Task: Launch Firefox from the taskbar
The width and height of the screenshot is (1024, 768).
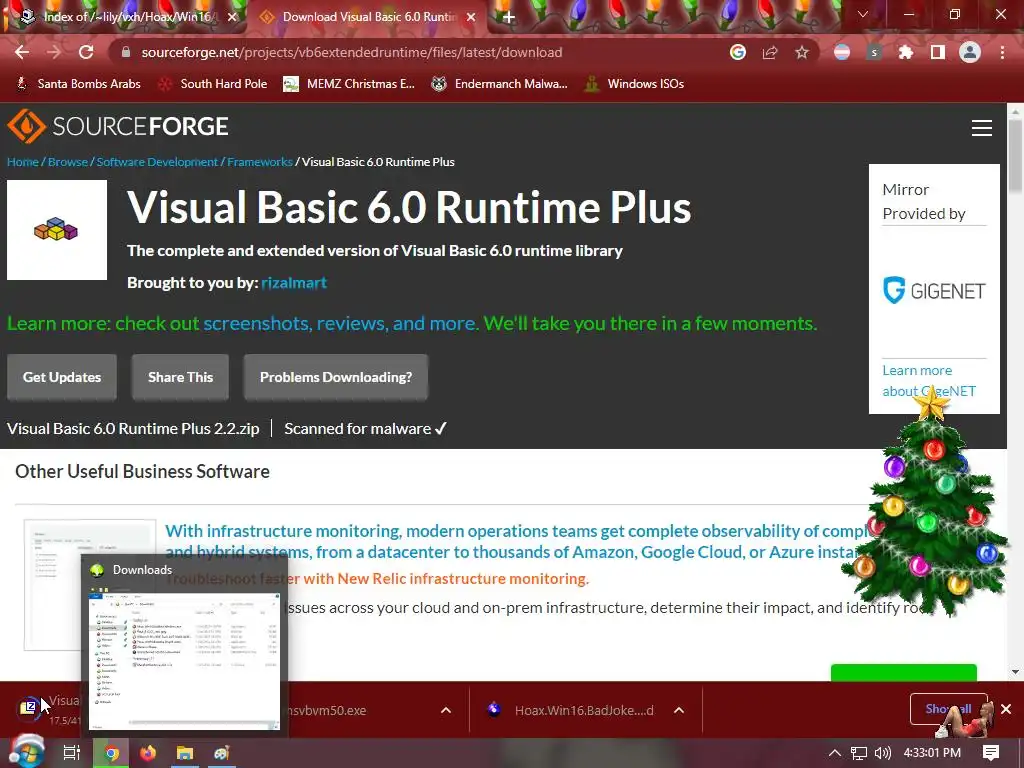Action: pos(148,753)
